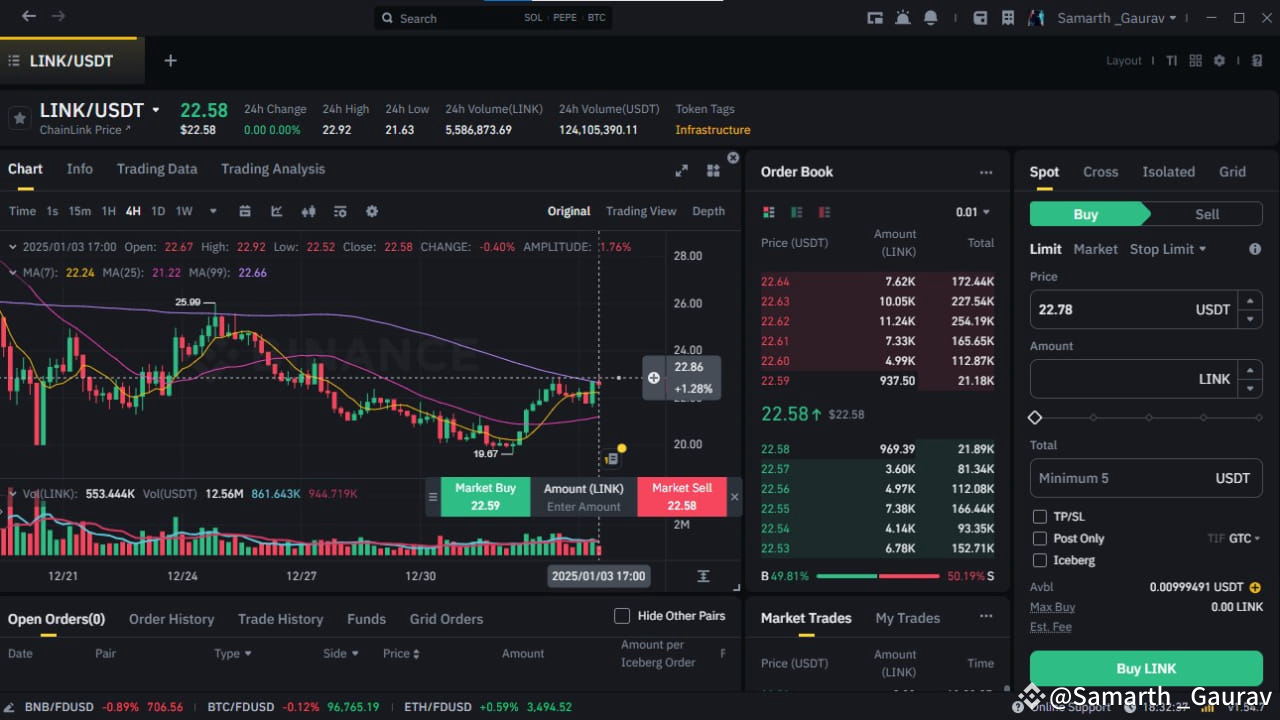
Task: Reset the chart price scale icon
Action: [703, 576]
